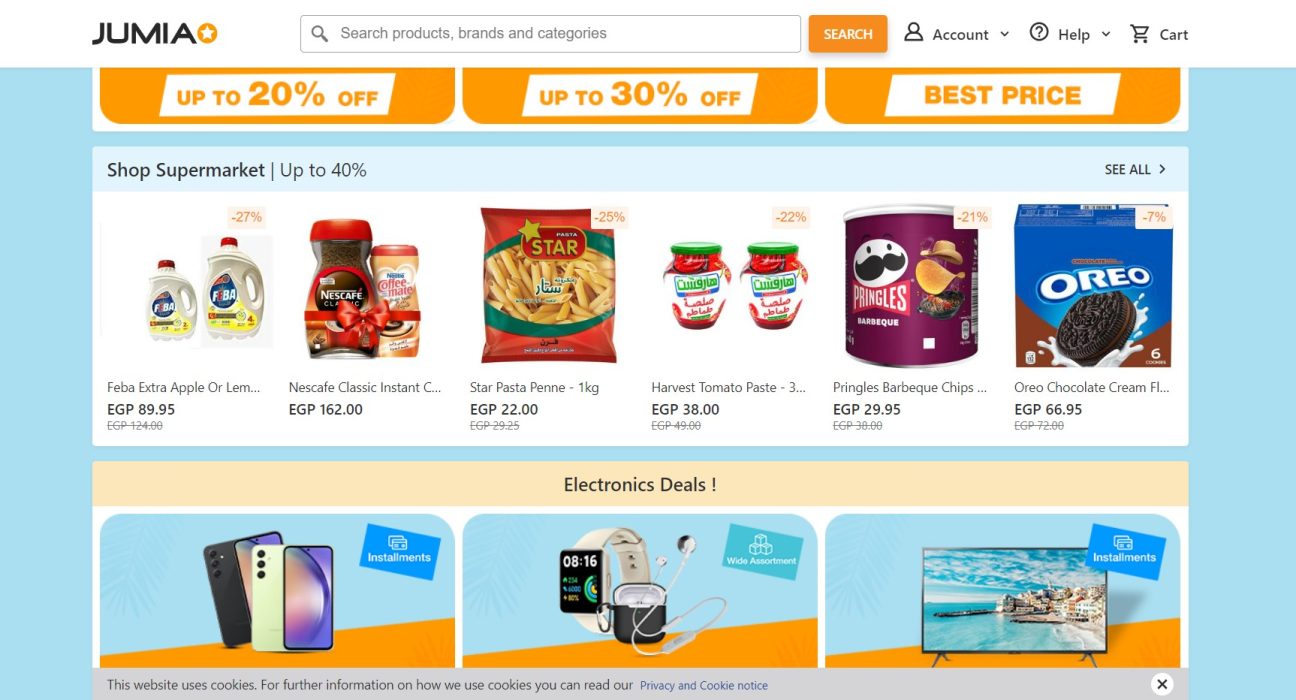
Task: Click the Installments badge on phones banner
Action: [399, 552]
